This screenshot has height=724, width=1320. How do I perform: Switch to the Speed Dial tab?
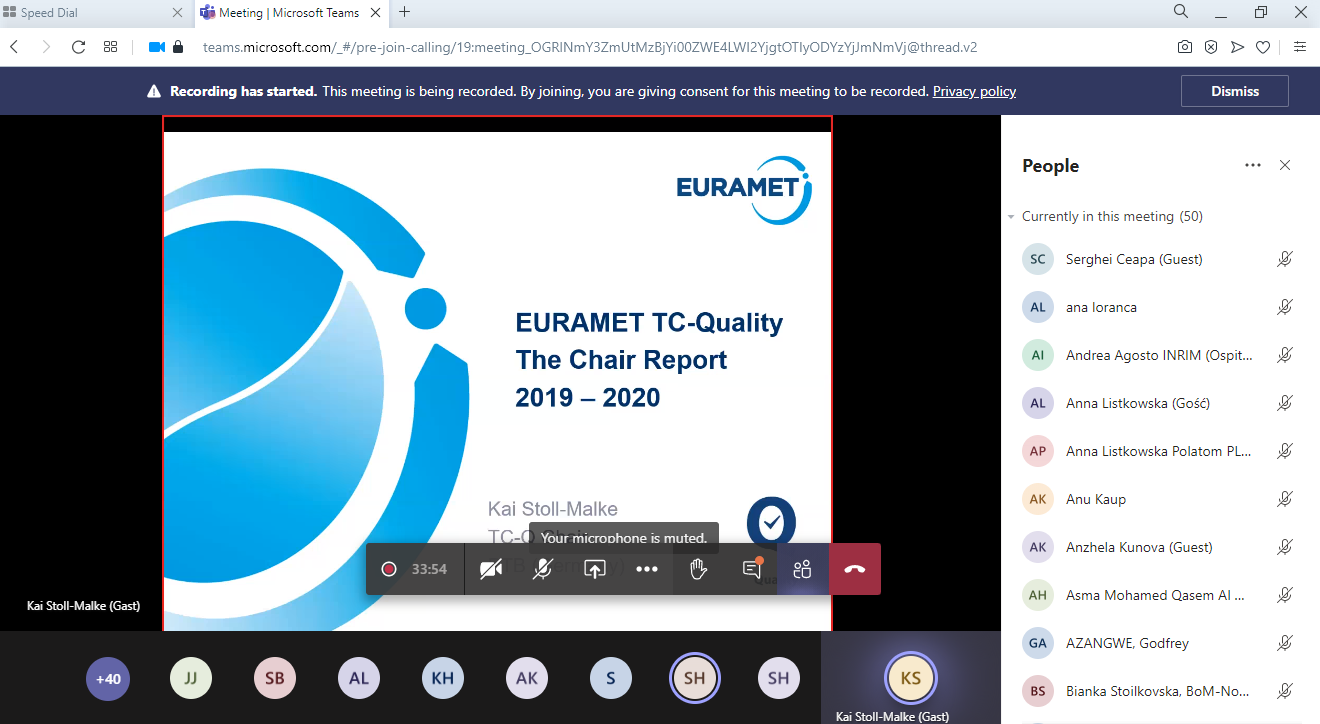pyautogui.click(x=90, y=13)
